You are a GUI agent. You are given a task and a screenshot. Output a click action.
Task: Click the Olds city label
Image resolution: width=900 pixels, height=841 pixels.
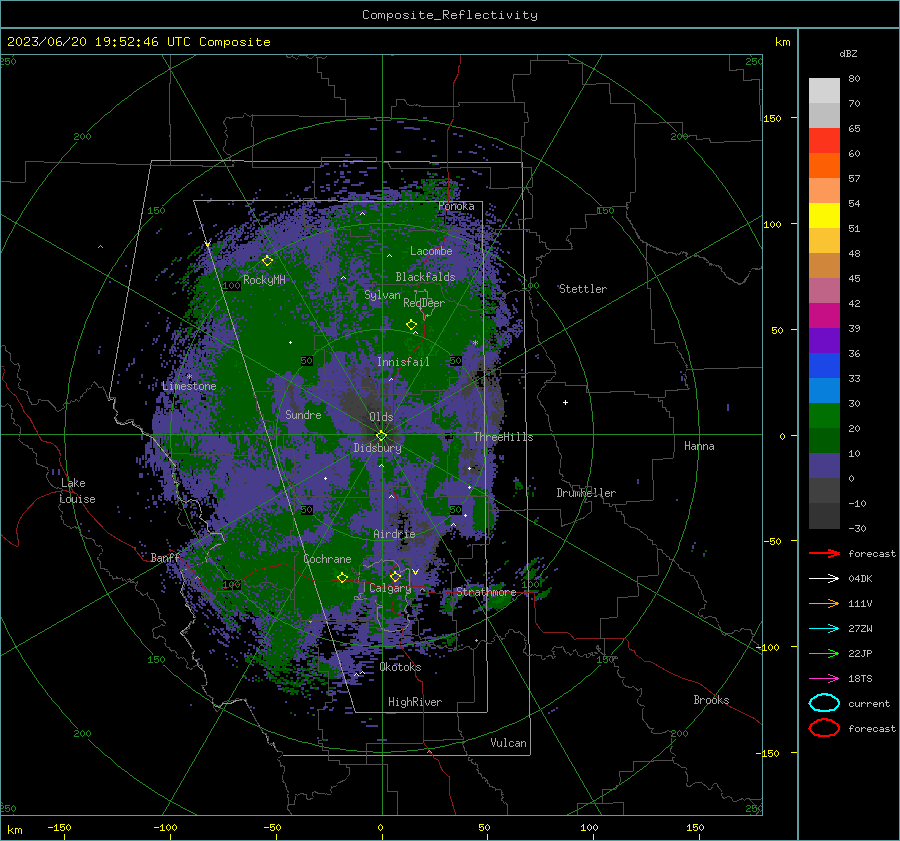pos(381,417)
